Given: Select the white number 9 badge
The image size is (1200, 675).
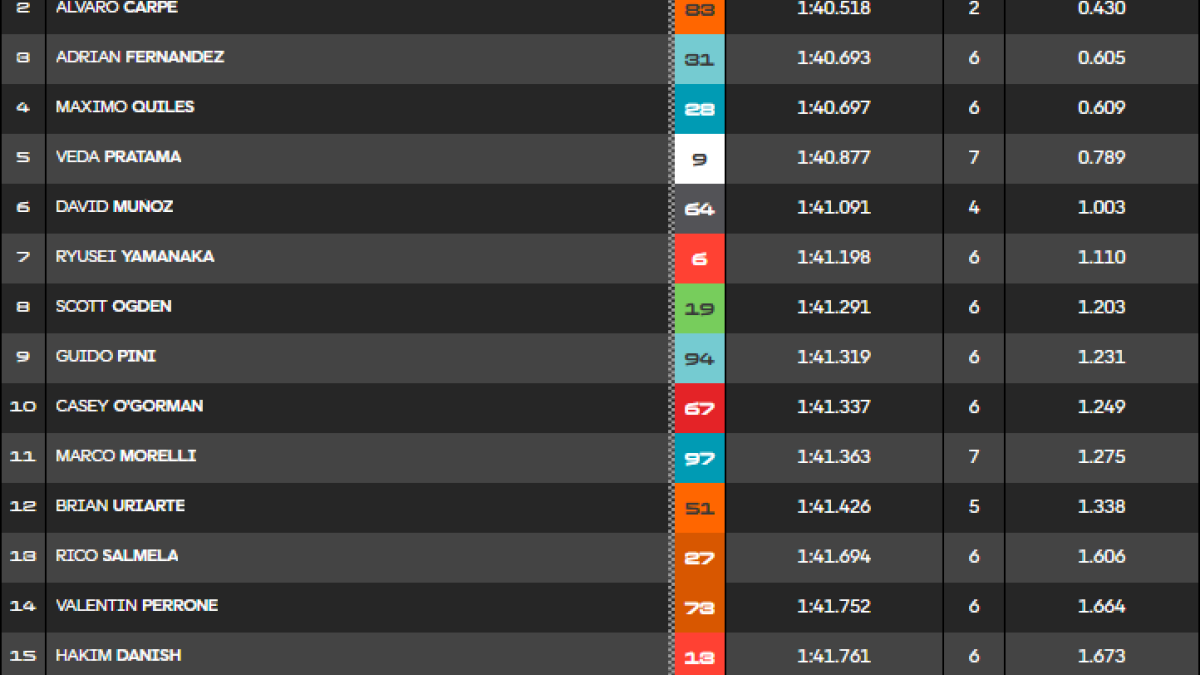Looking at the screenshot, I should (x=699, y=159).
